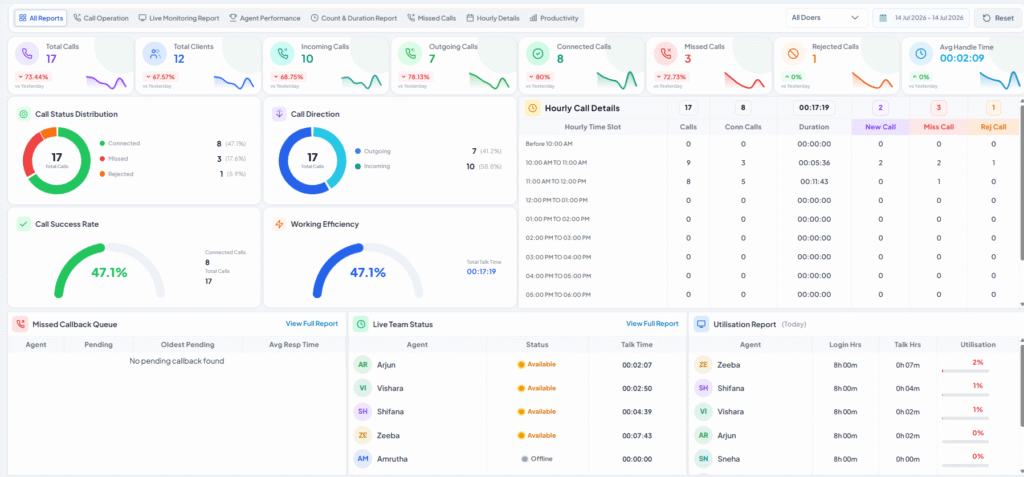
Task: Click Arjun's AR avatar in Live Team Status
Action: pyautogui.click(x=362, y=365)
